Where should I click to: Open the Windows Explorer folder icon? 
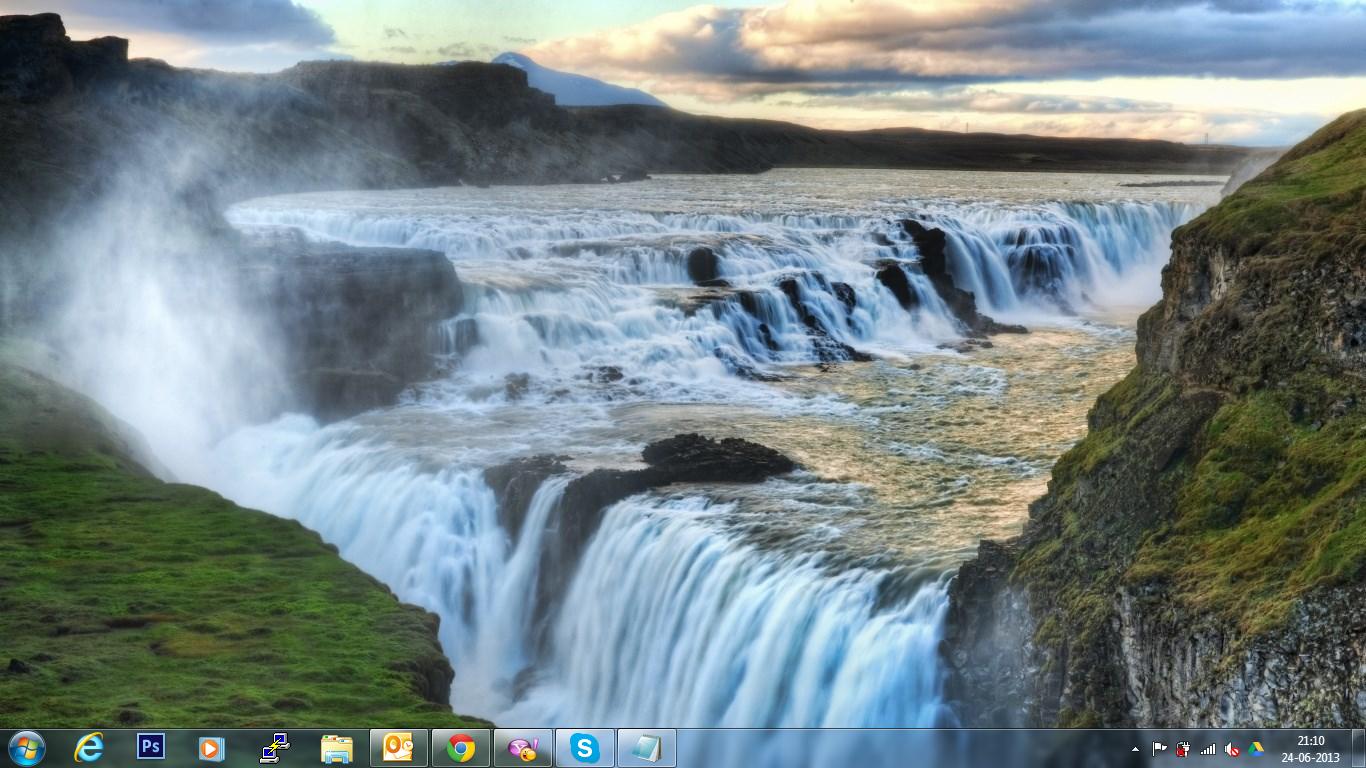click(x=337, y=747)
